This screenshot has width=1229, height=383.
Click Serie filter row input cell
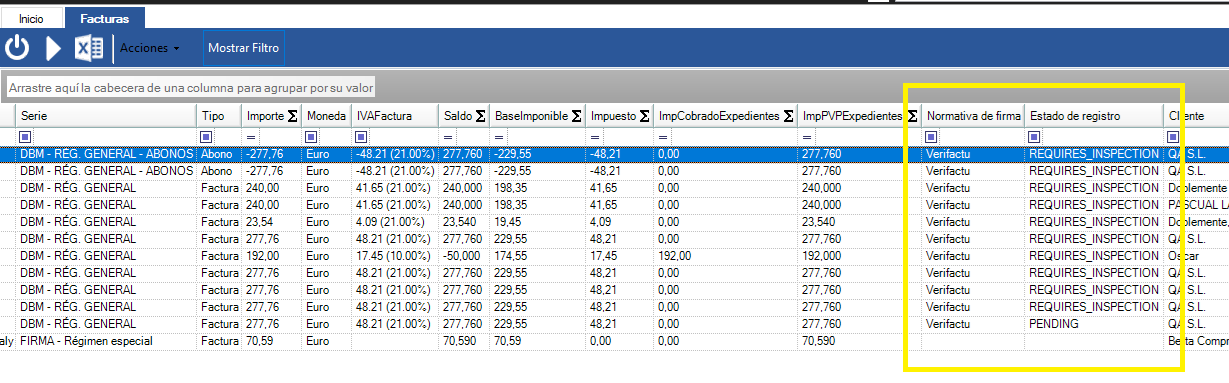(x=114, y=137)
